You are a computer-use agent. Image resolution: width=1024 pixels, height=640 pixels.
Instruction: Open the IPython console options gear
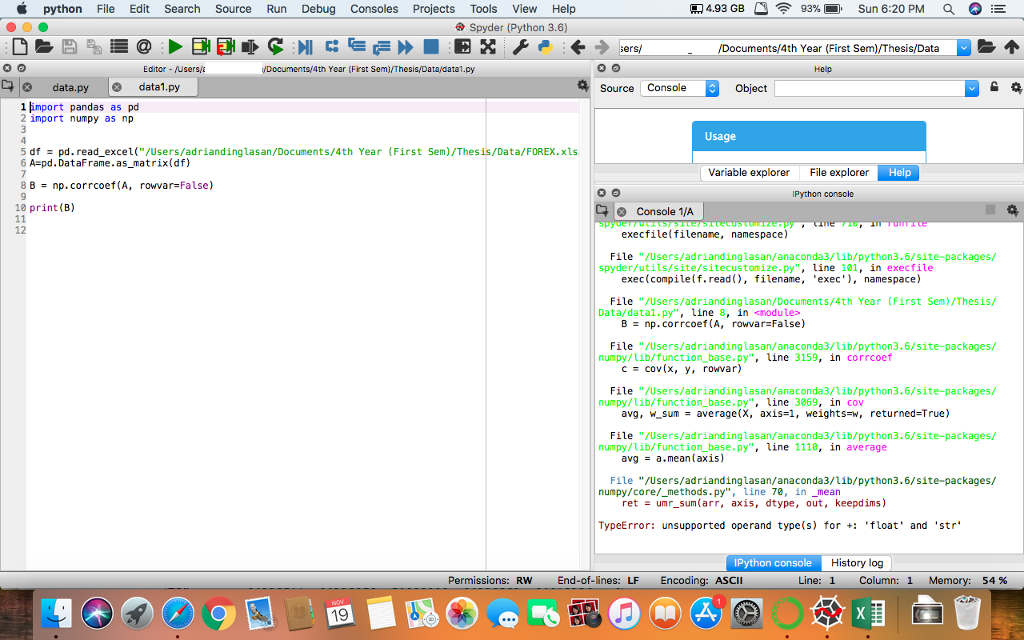click(1014, 210)
